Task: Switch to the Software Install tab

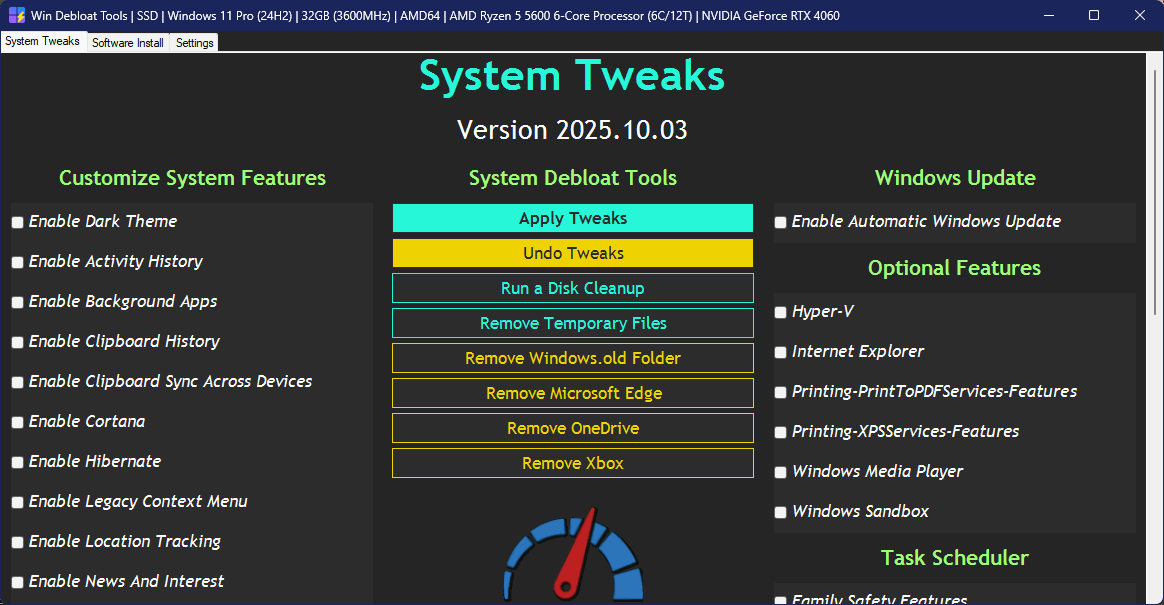Action: pyautogui.click(x=127, y=42)
